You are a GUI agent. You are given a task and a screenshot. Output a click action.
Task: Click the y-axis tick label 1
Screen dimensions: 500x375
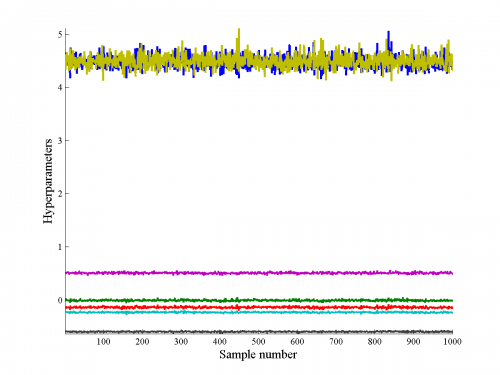pyautogui.click(x=60, y=247)
